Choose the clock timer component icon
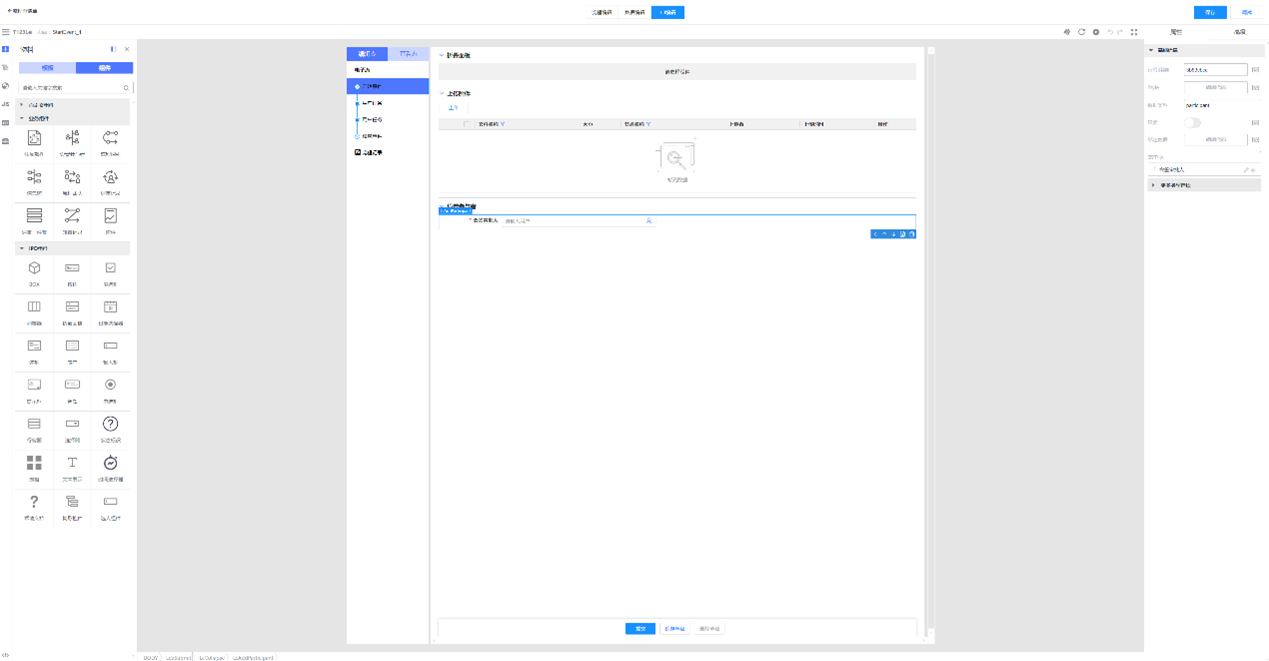 [110, 463]
